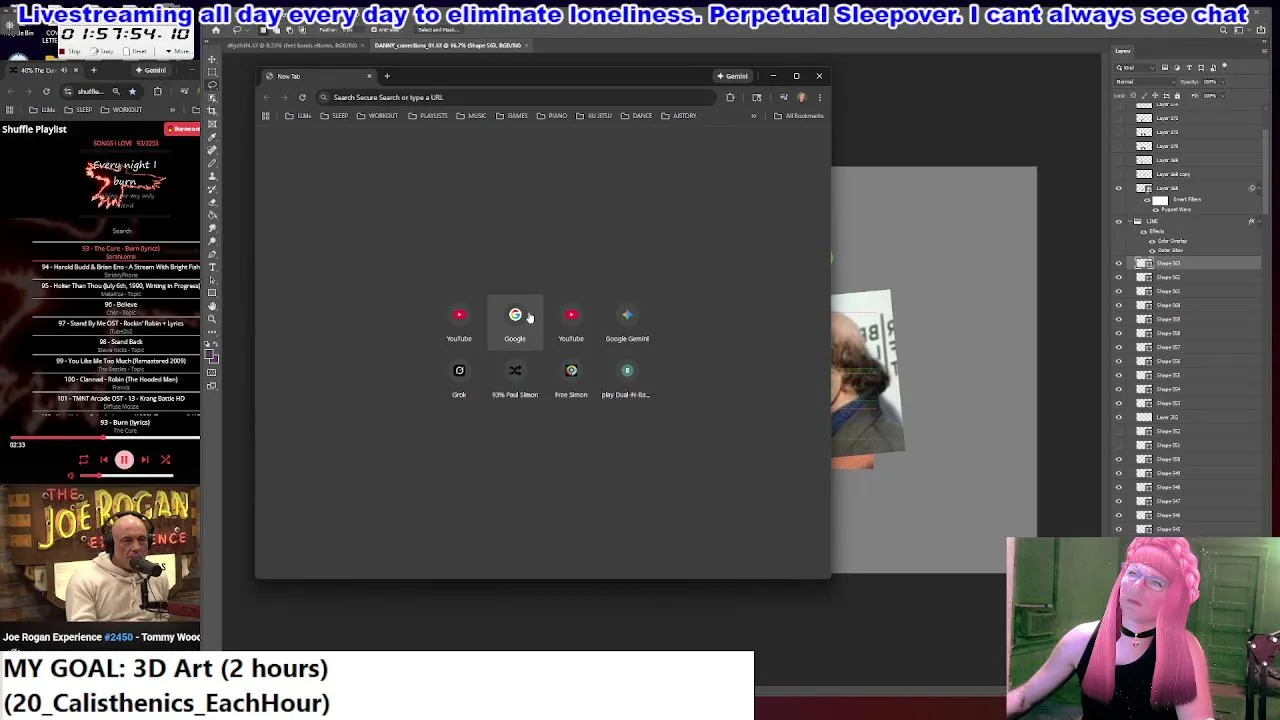Toggle Color Overlay effect visibility
The image size is (1280, 720).
1152,241
